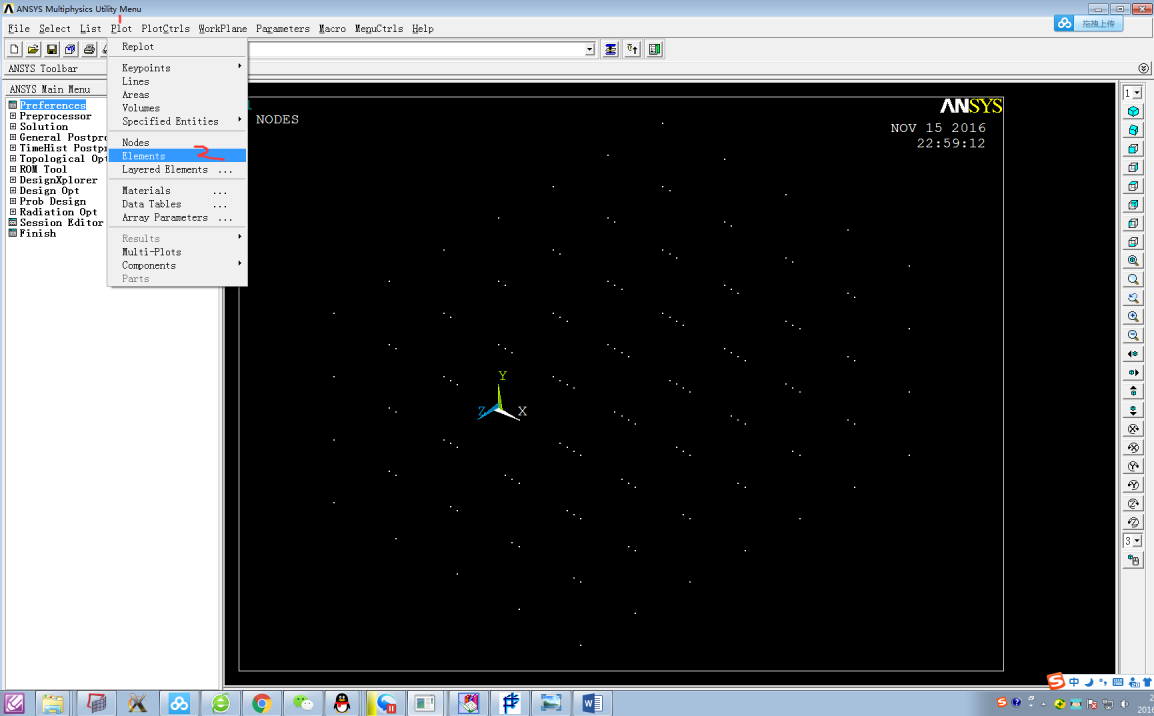Image resolution: width=1154 pixels, height=716 pixels.
Task: Click the Dynamic Model Mode icon
Action: [x=1133, y=561]
